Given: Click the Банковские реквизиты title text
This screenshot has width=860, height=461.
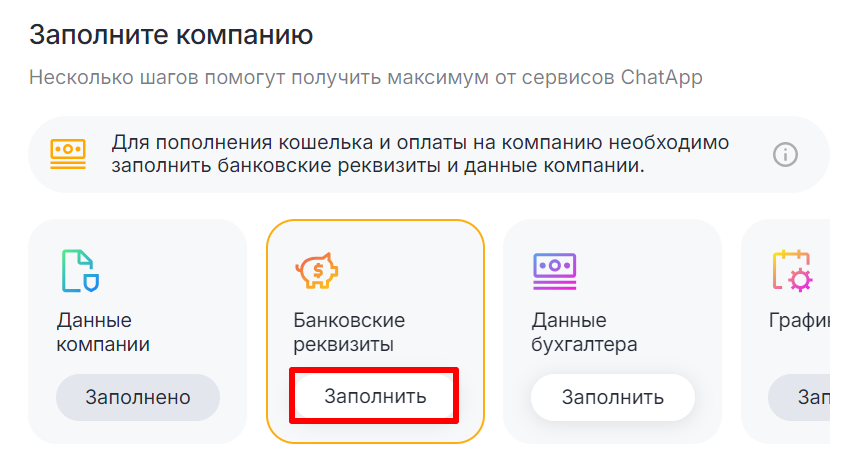Looking at the screenshot, I should pyautogui.click(x=348, y=333).
